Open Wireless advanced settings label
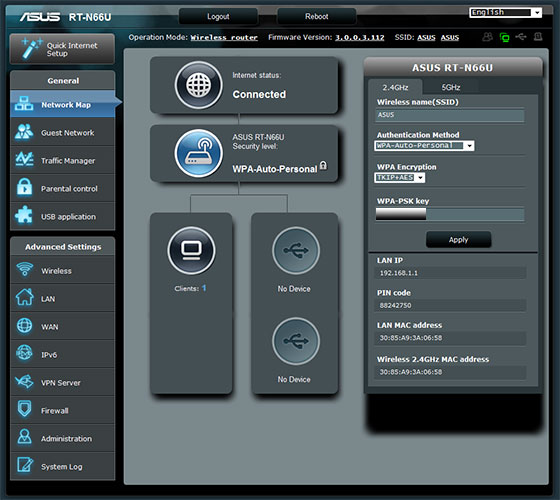Viewport: 560px width, 500px height. 56,271
